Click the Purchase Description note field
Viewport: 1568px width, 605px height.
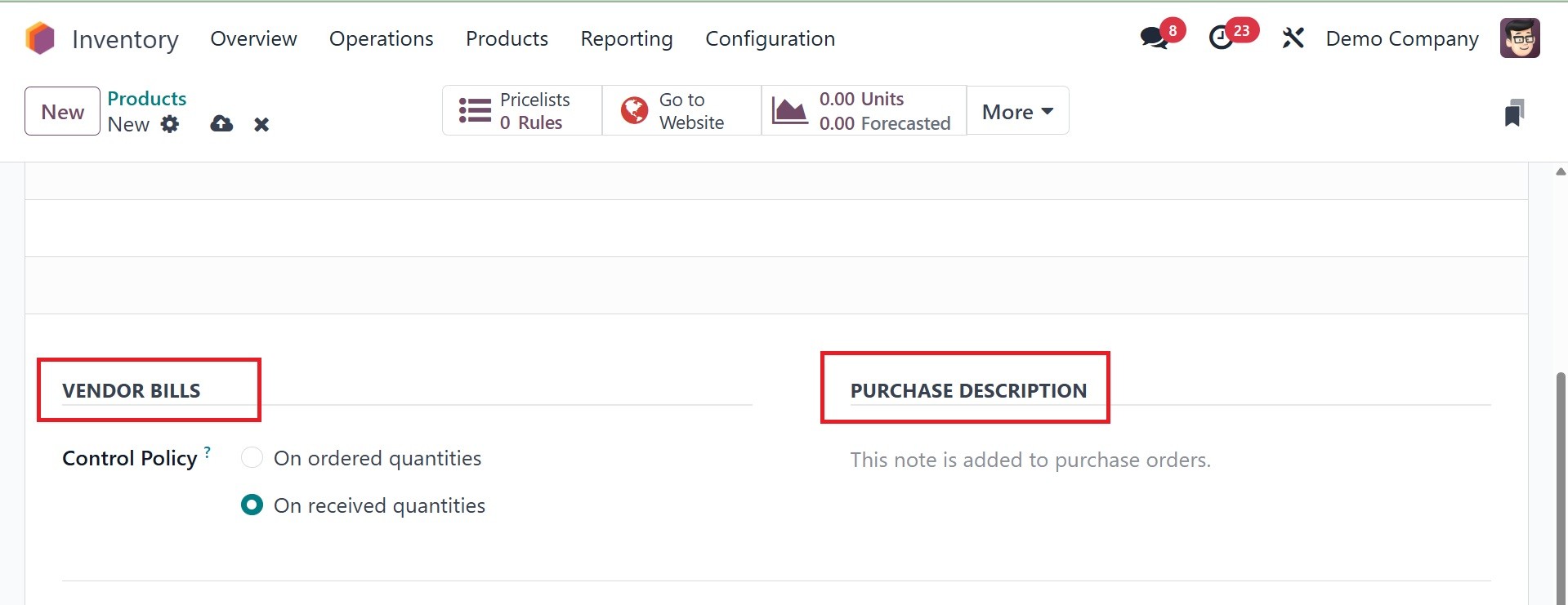click(1030, 460)
